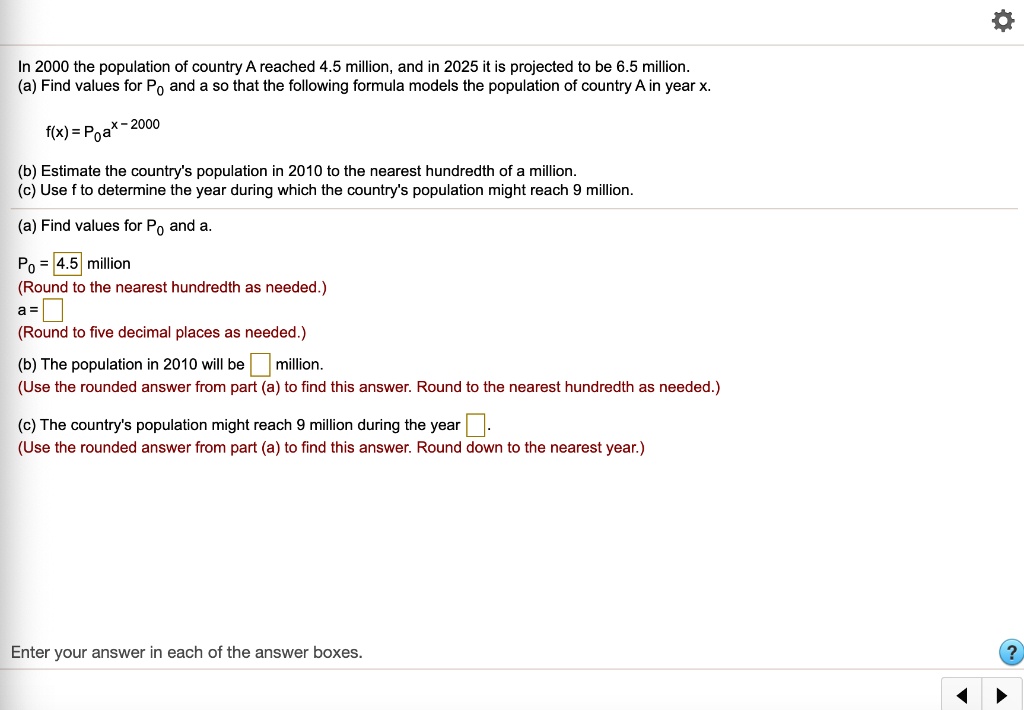Focus the 2010 population answer box
Screen dimensions: 1024x710
pos(260,364)
